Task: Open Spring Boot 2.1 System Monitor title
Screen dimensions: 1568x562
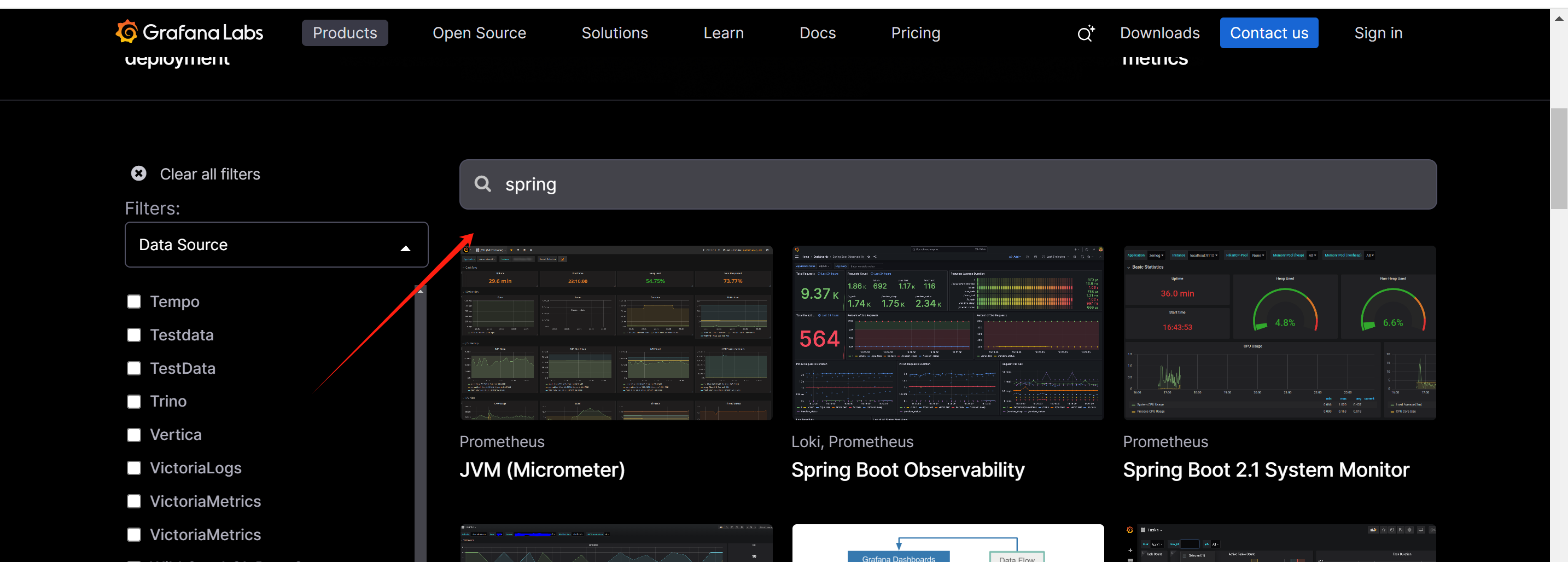Action: pyautogui.click(x=1266, y=470)
